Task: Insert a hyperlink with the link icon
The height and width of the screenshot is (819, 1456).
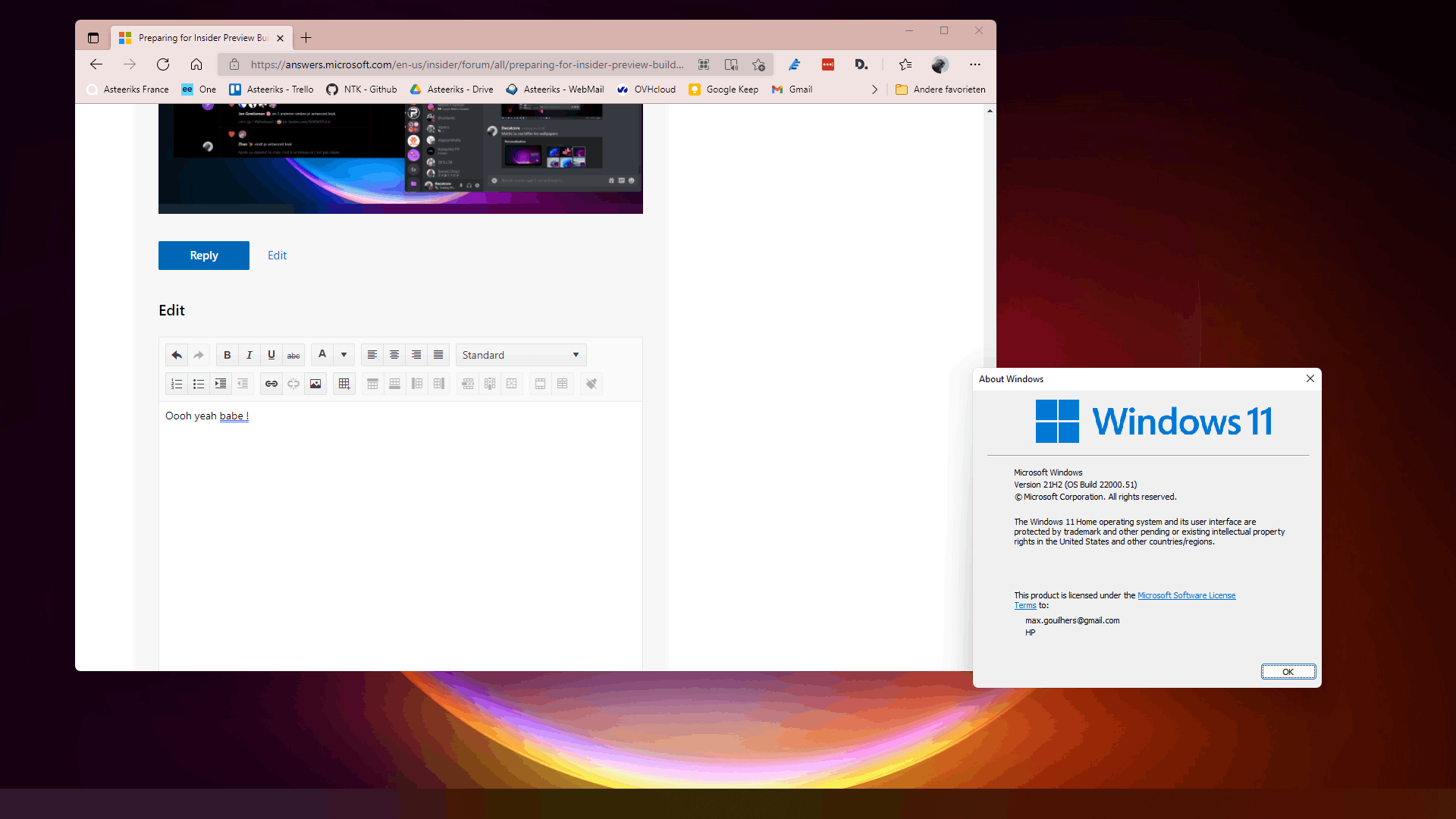Action: coord(271,384)
